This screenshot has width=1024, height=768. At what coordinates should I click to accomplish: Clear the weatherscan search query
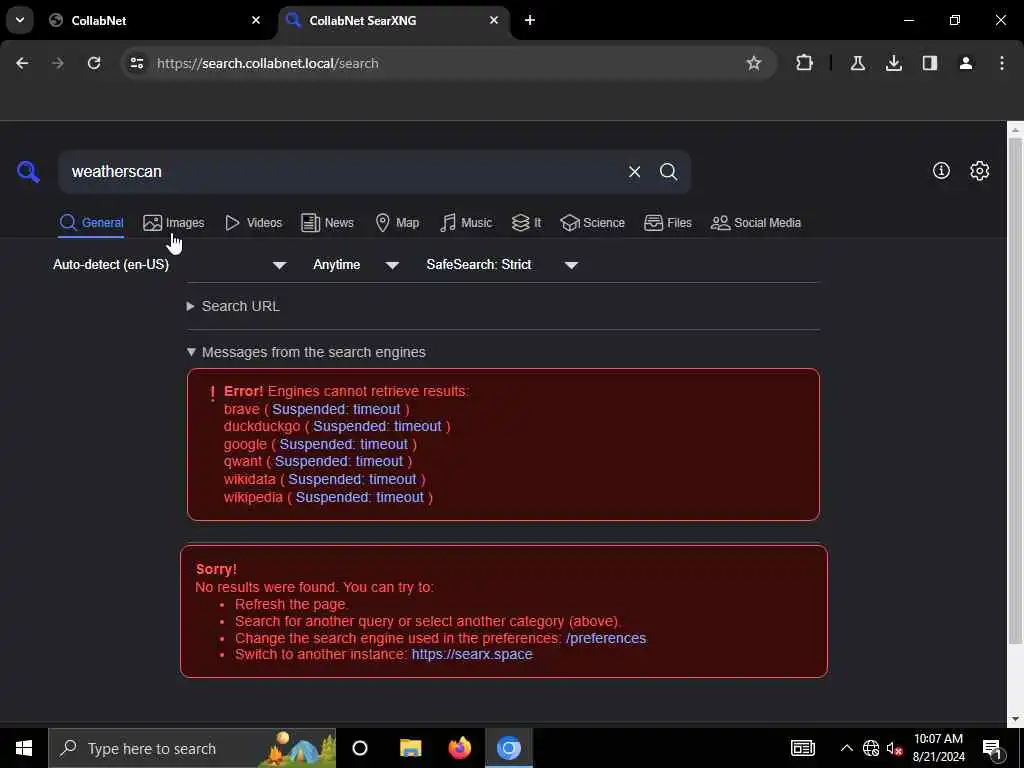click(634, 172)
